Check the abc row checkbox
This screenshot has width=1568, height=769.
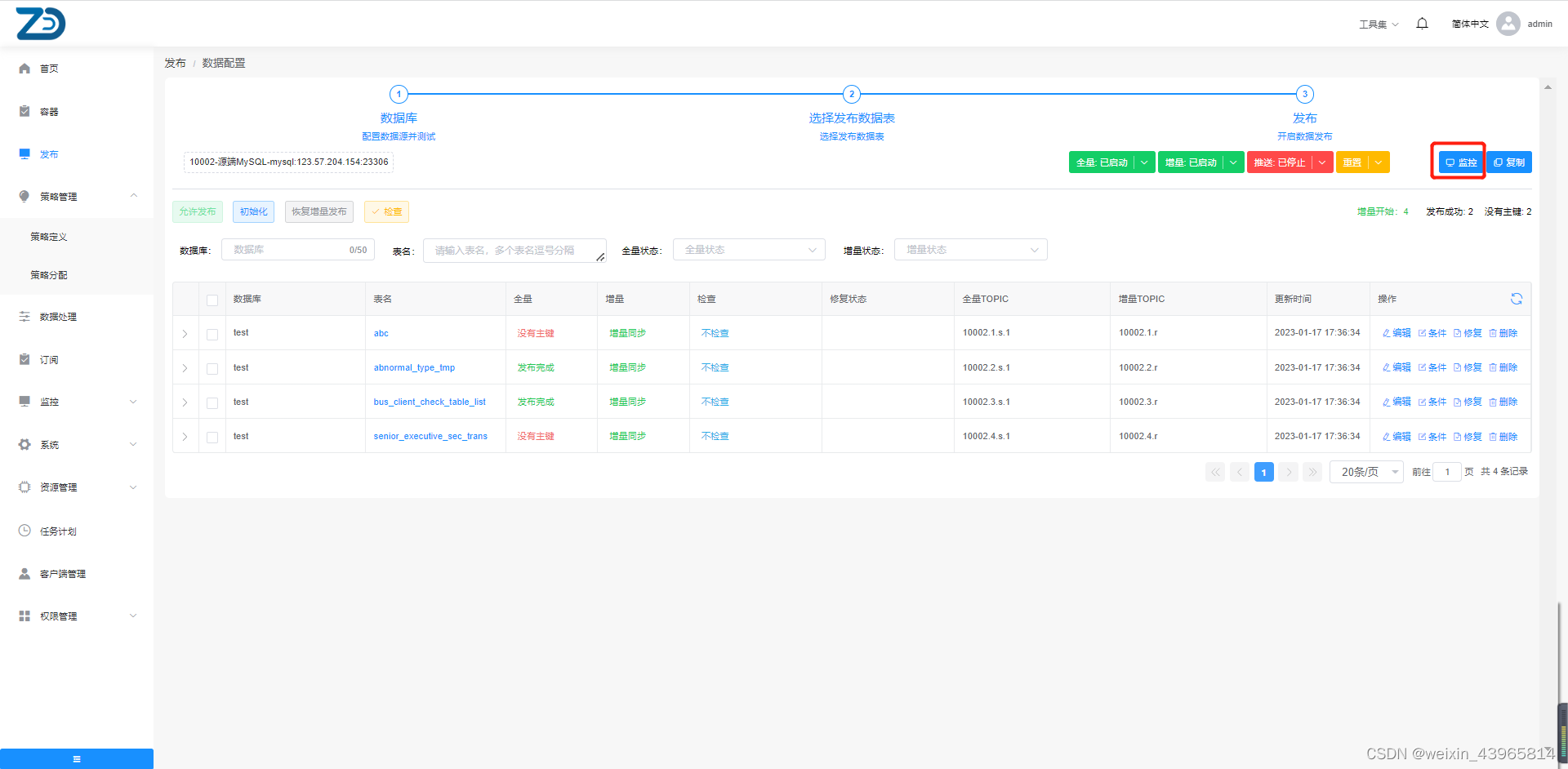tap(212, 334)
